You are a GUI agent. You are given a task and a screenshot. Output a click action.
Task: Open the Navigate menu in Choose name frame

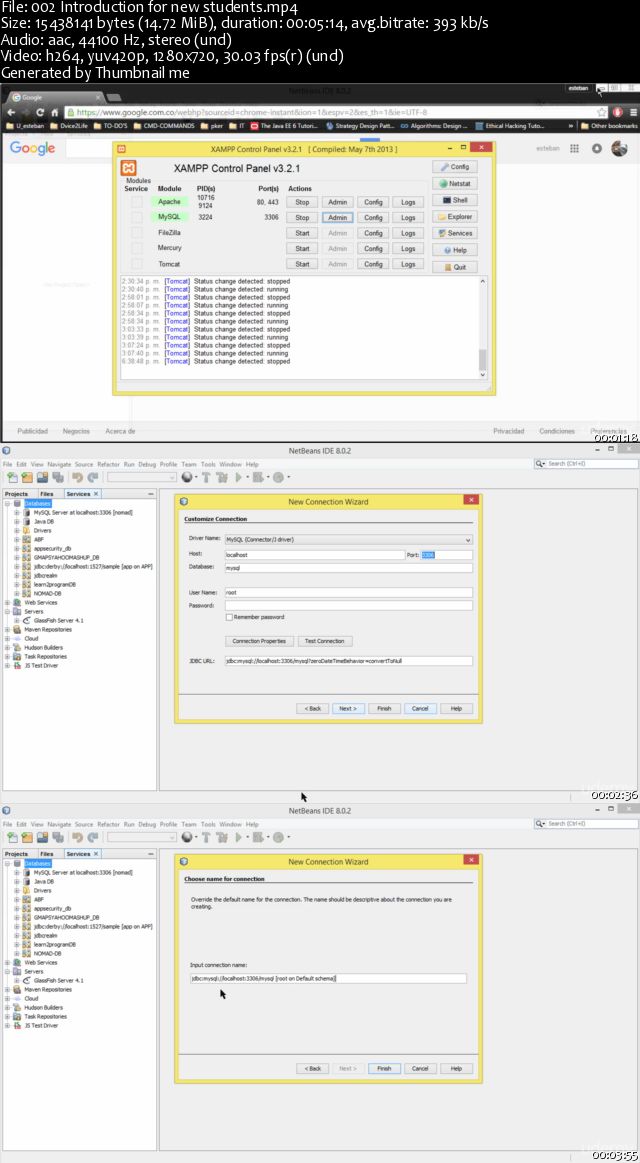(59, 824)
